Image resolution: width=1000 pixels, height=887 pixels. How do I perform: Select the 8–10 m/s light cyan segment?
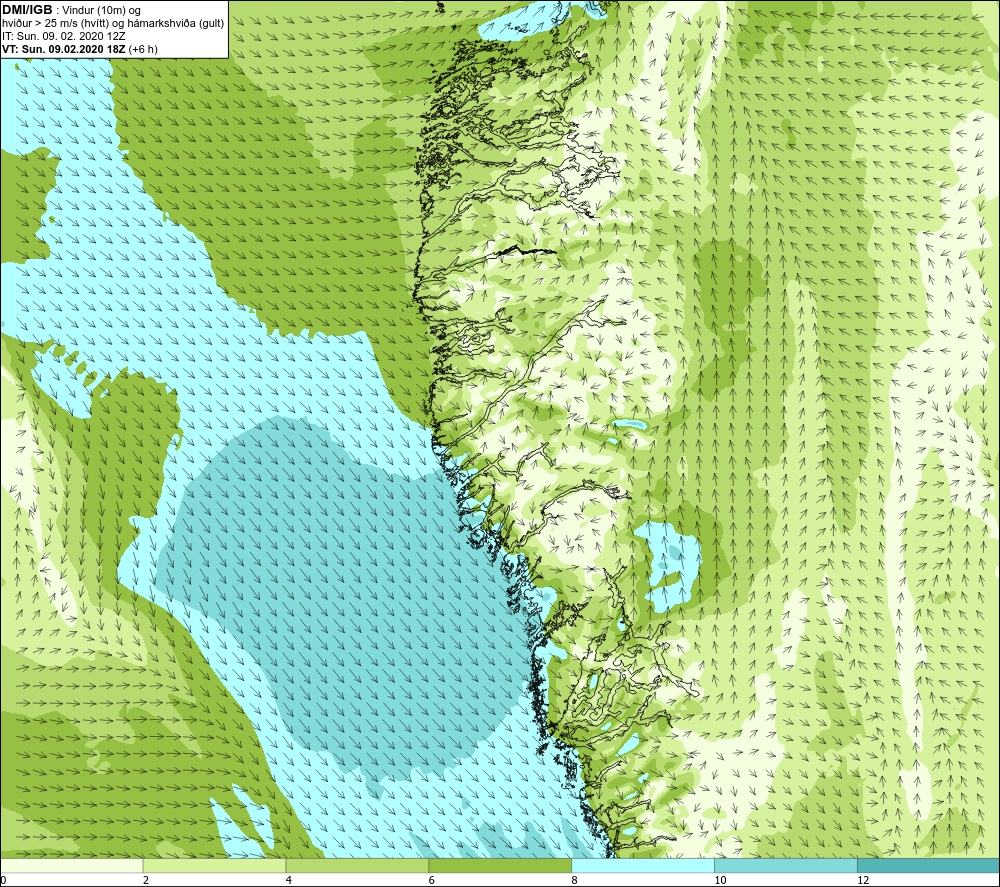[643, 866]
